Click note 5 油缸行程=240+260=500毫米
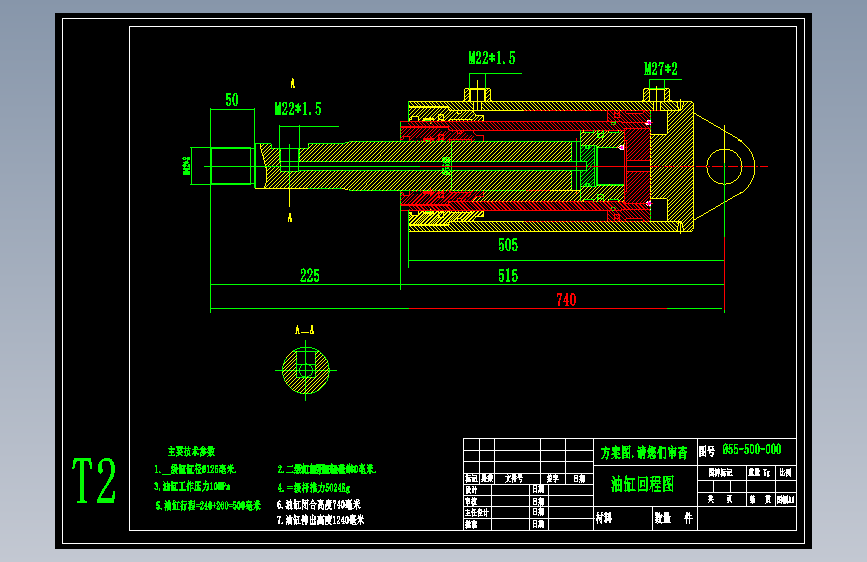Screen dimensions: 867x562 point(208,506)
